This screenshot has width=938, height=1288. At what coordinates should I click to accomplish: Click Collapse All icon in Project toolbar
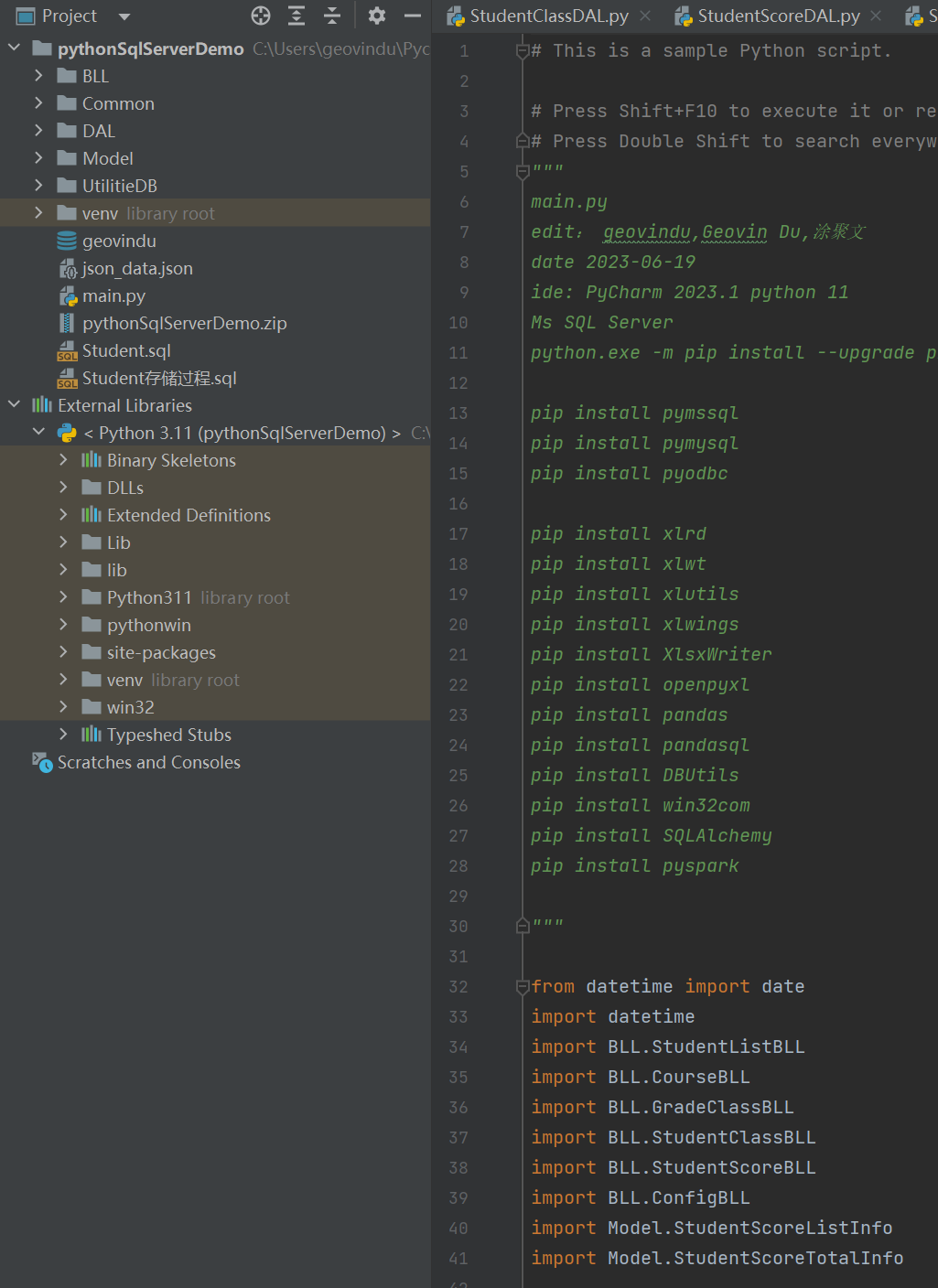[x=332, y=16]
